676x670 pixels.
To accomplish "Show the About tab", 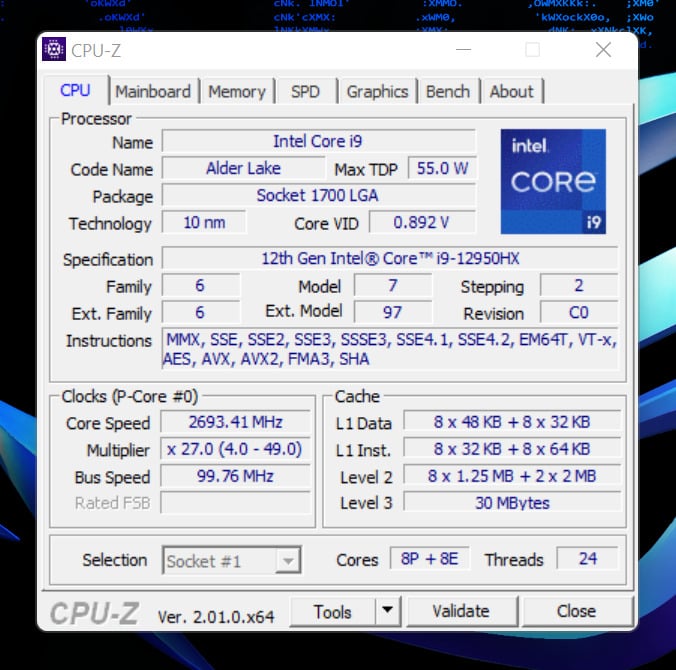I will tap(511, 91).
